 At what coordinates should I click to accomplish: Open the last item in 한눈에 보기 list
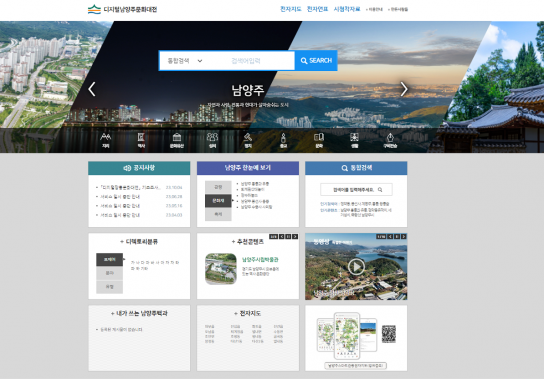click(x=256, y=207)
